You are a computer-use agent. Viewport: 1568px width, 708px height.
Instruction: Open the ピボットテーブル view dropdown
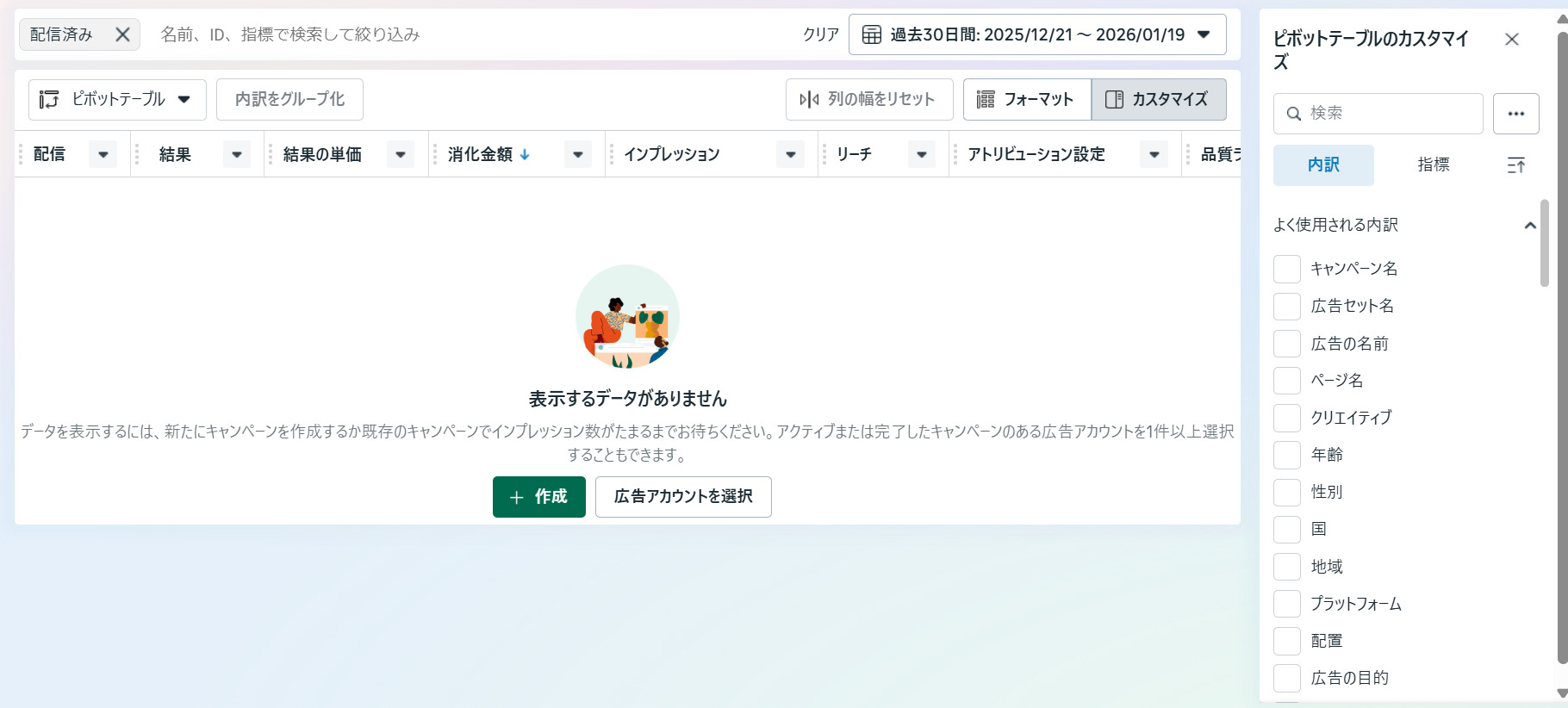coord(117,99)
